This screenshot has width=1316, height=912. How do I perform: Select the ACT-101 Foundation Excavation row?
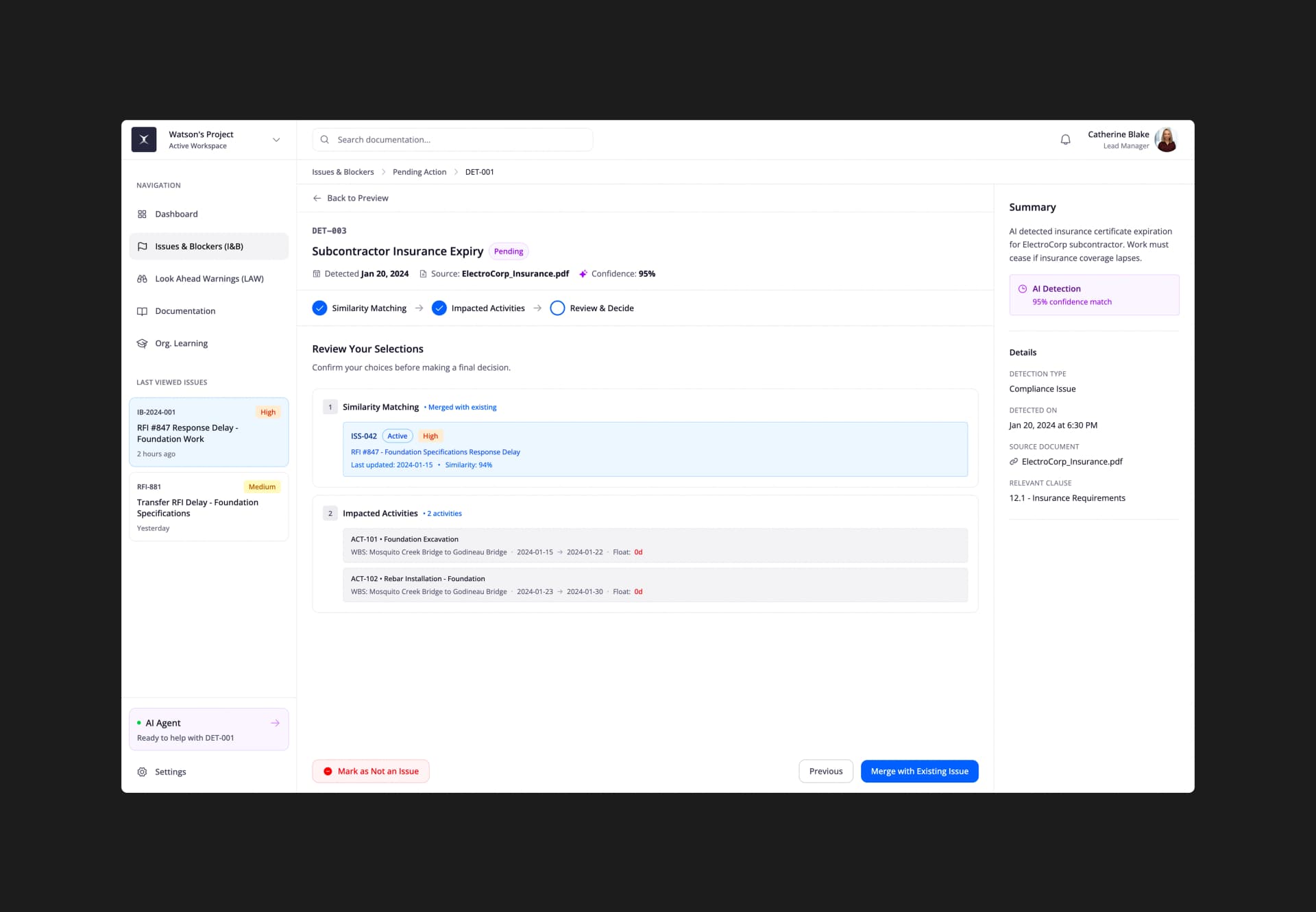[655, 545]
